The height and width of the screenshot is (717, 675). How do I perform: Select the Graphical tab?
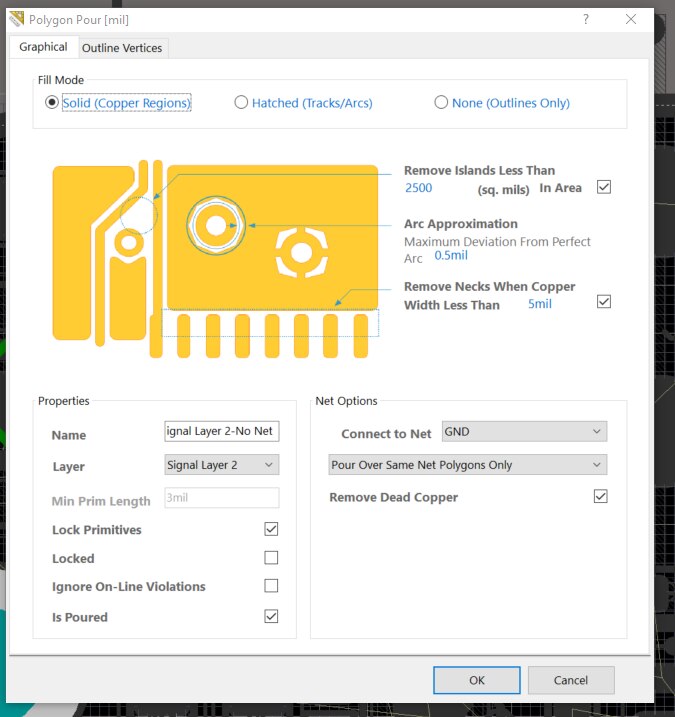(x=43, y=47)
